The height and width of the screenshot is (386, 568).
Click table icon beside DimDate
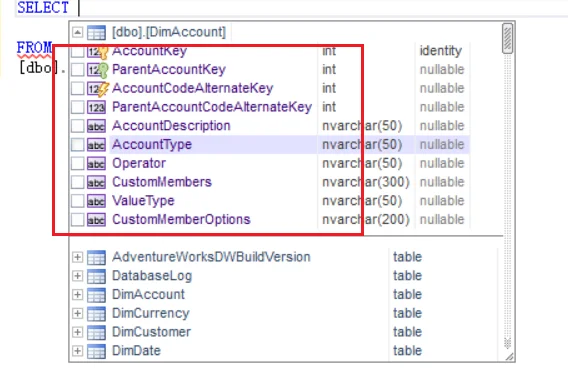[x=96, y=352]
